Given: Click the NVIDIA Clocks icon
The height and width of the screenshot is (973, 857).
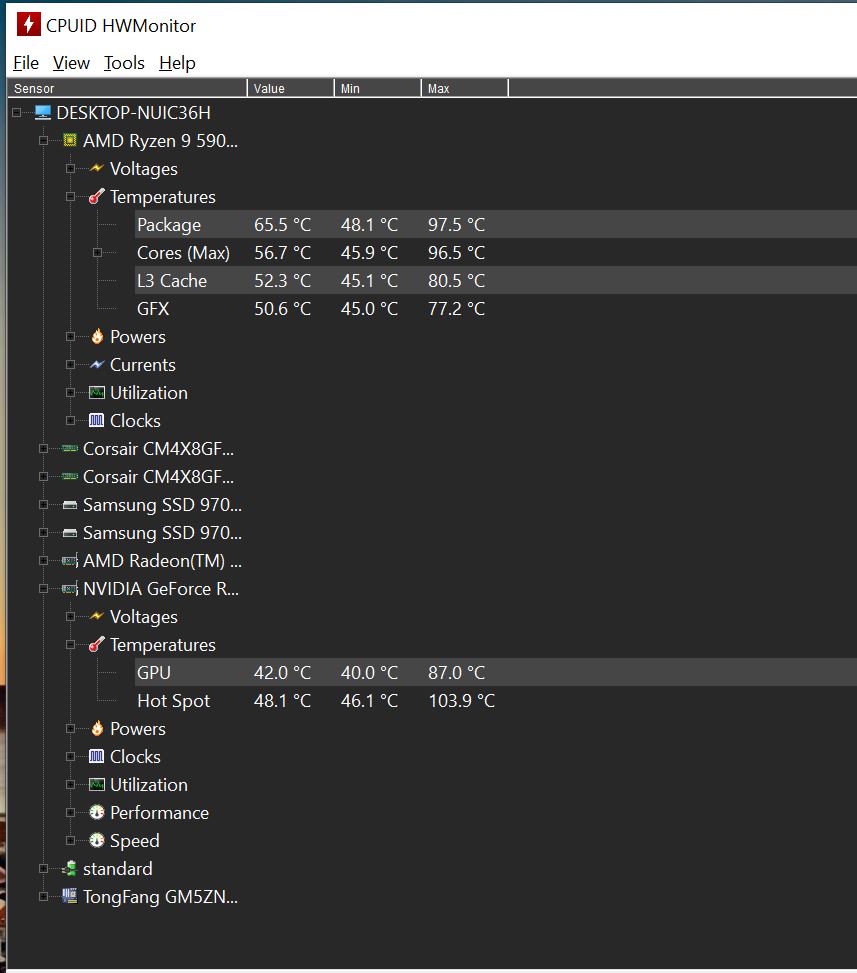Looking at the screenshot, I should [x=97, y=756].
